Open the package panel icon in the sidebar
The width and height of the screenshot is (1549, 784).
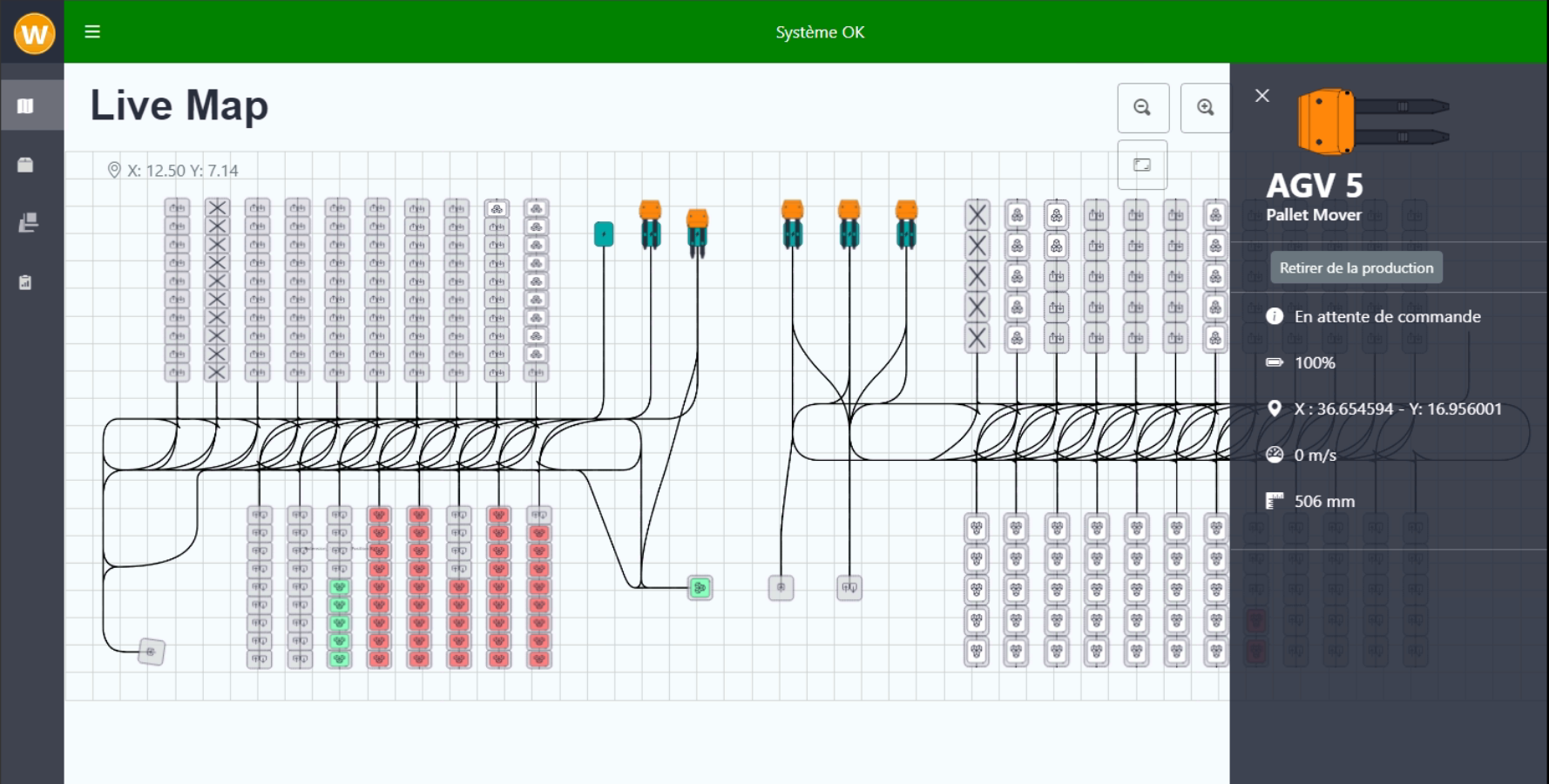(25, 164)
